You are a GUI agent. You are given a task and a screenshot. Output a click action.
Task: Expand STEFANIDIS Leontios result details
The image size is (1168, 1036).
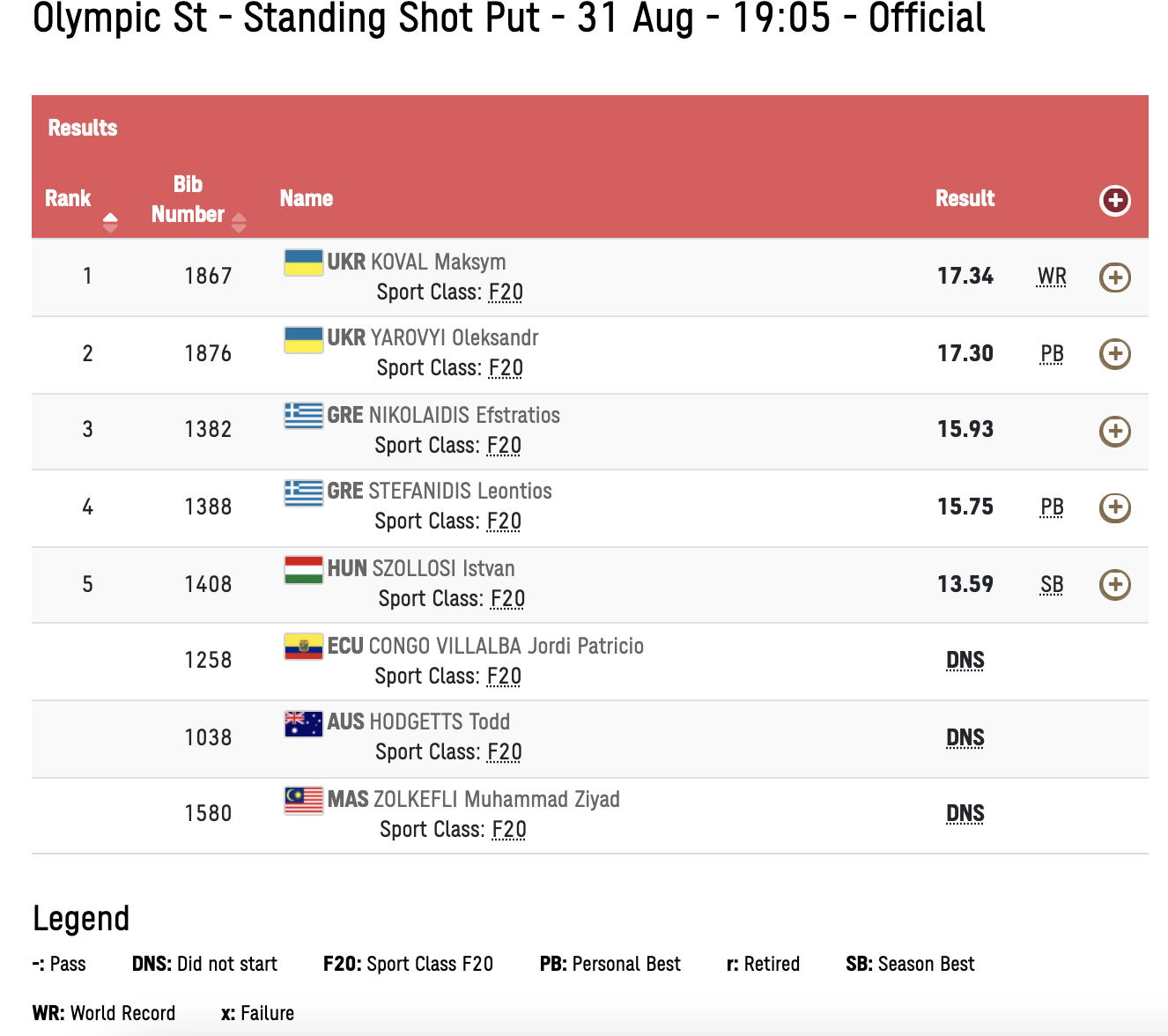pos(1114,507)
